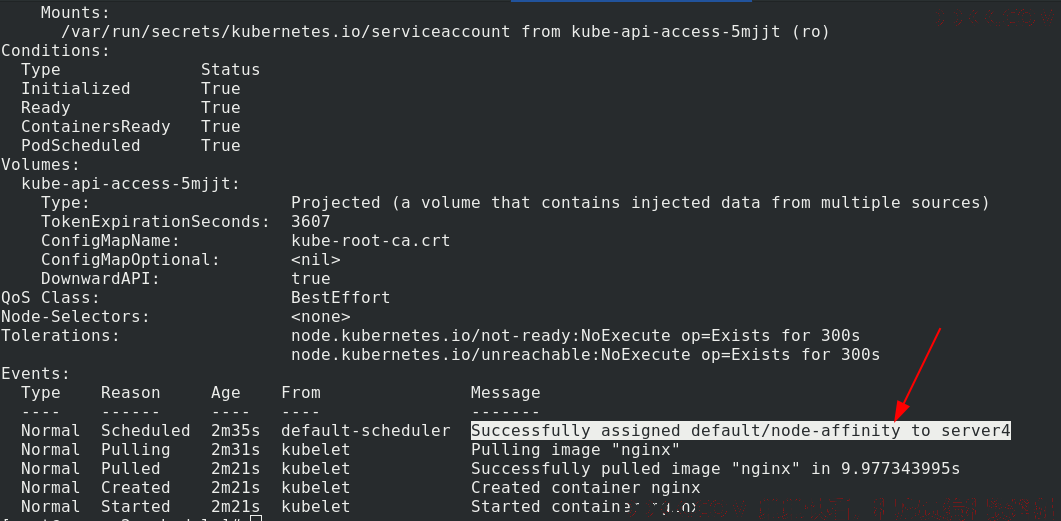
Task: Click the "Conditions:" section heading
Action: point(55,51)
